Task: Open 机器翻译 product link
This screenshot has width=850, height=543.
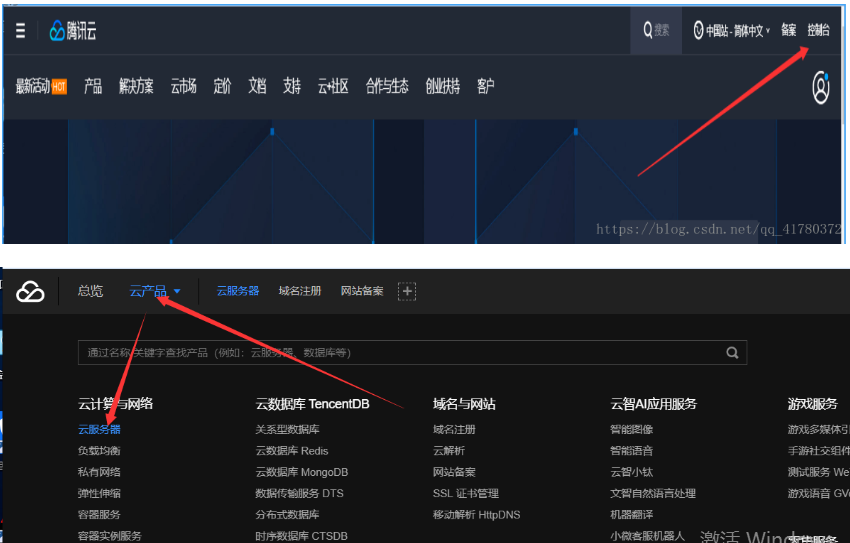Action: (632, 515)
